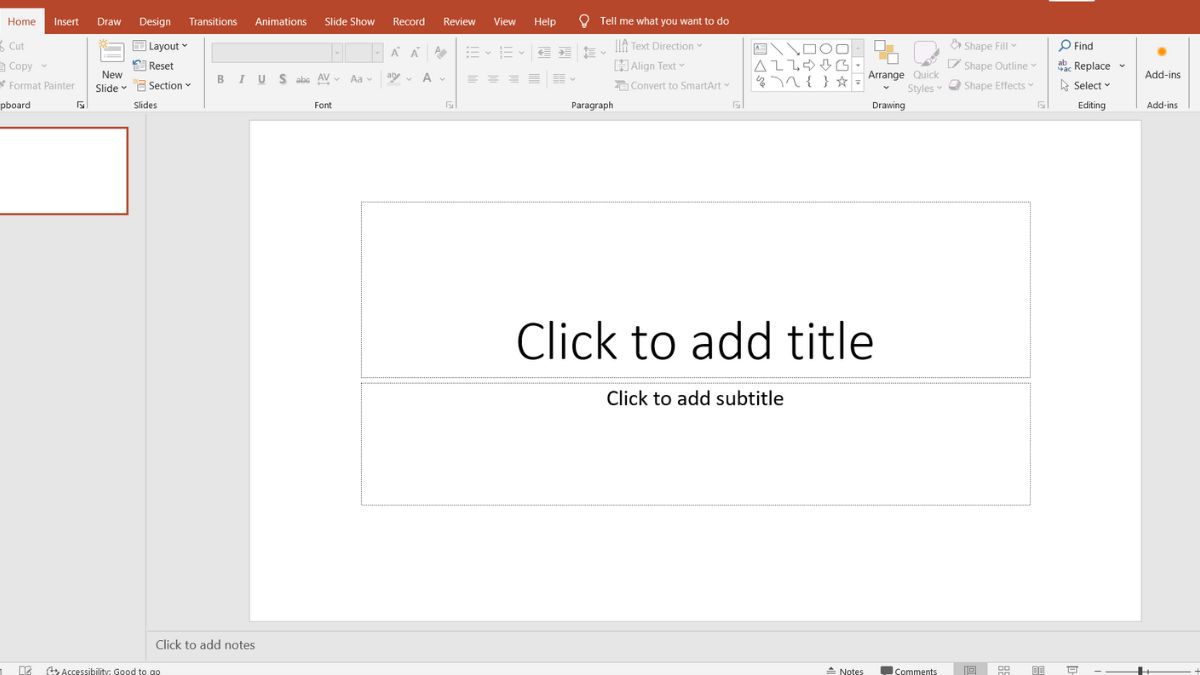This screenshot has width=1200, height=675.
Task: Open the Arrange dropdown
Action: pos(886,66)
